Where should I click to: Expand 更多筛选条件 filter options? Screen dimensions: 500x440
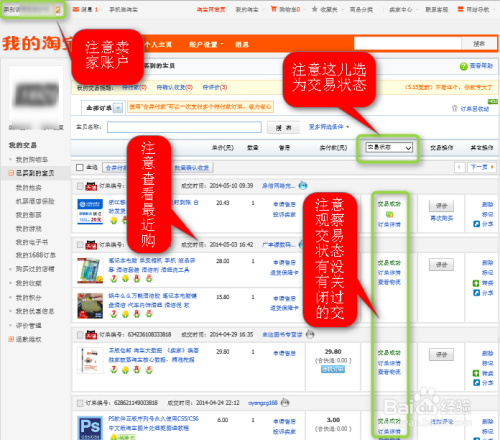(x=328, y=127)
